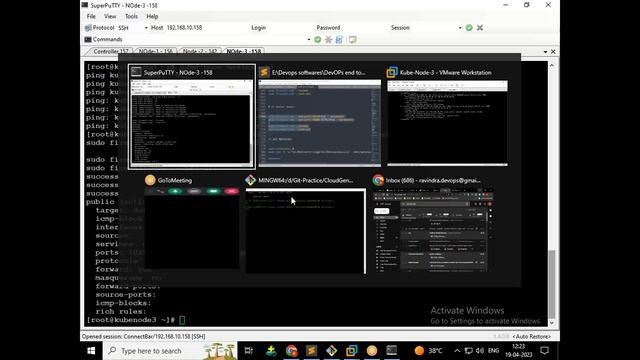Image resolution: width=640 pixels, height=360 pixels.
Task: Click the Git Bash icon in window switcher
Action: coord(250,180)
